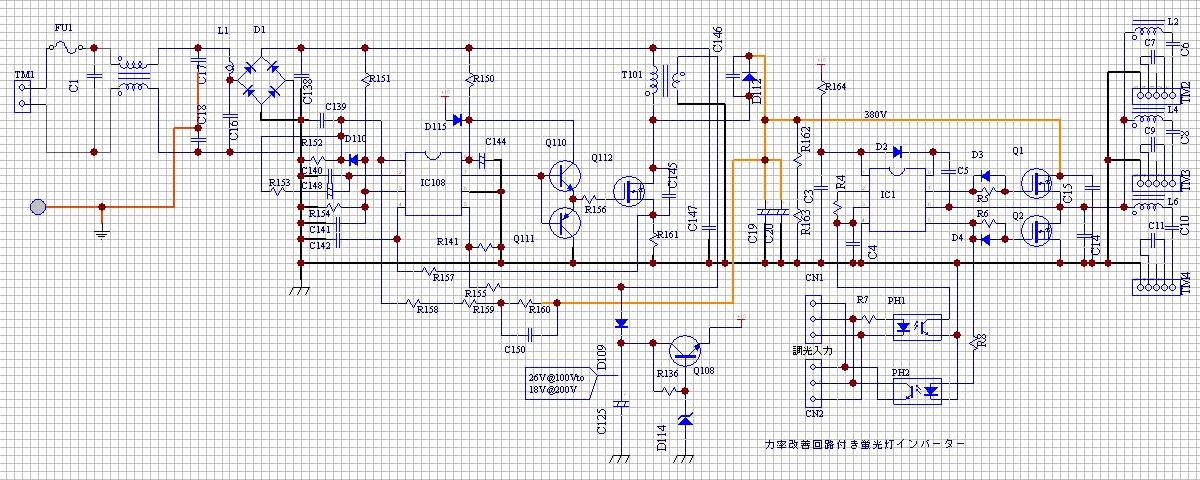The height and width of the screenshot is (480, 1200).
Task: Click the grey circular earth terminal
Action: tap(38, 207)
